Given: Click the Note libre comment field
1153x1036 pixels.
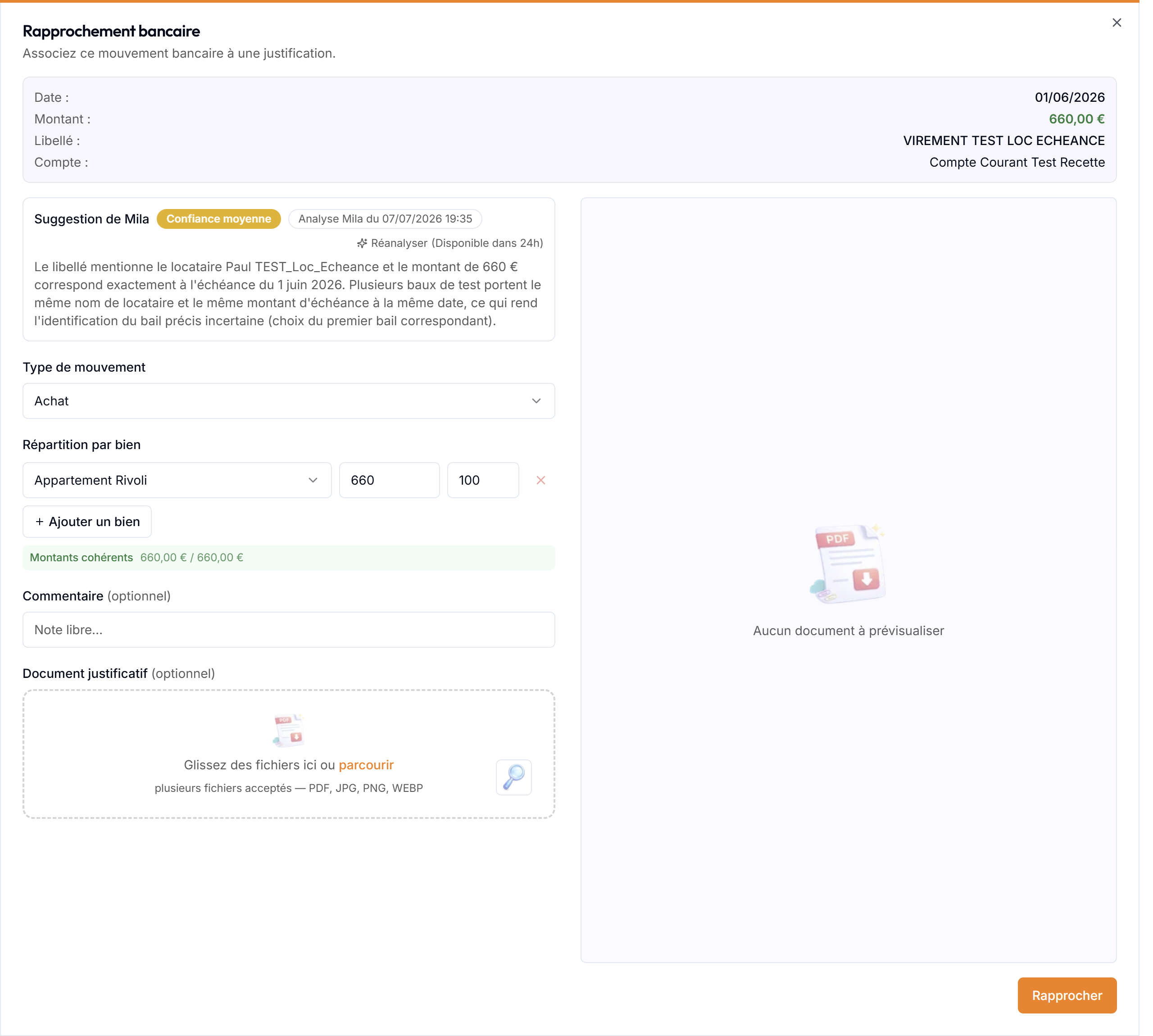Looking at the screenshot, I should pos(289,630).
